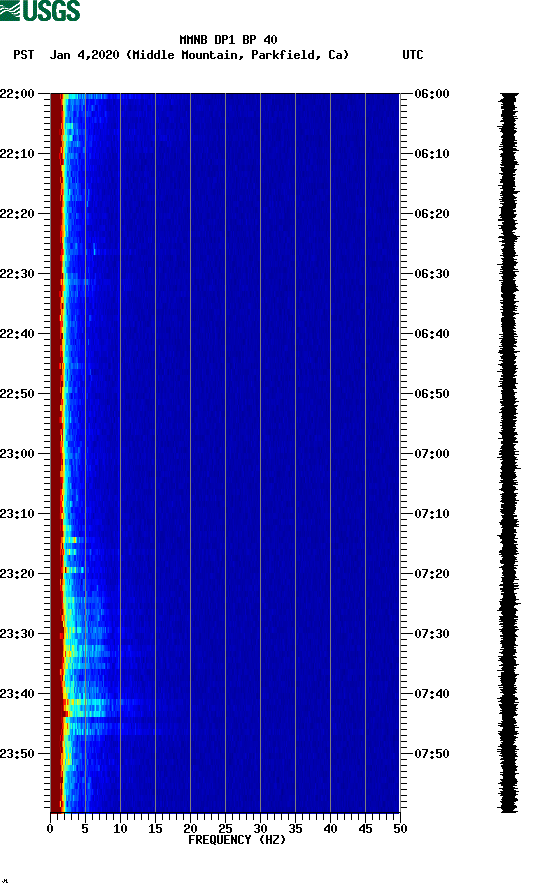Click the UTC timezone label
Screen dimensions: 552x892
413,55
